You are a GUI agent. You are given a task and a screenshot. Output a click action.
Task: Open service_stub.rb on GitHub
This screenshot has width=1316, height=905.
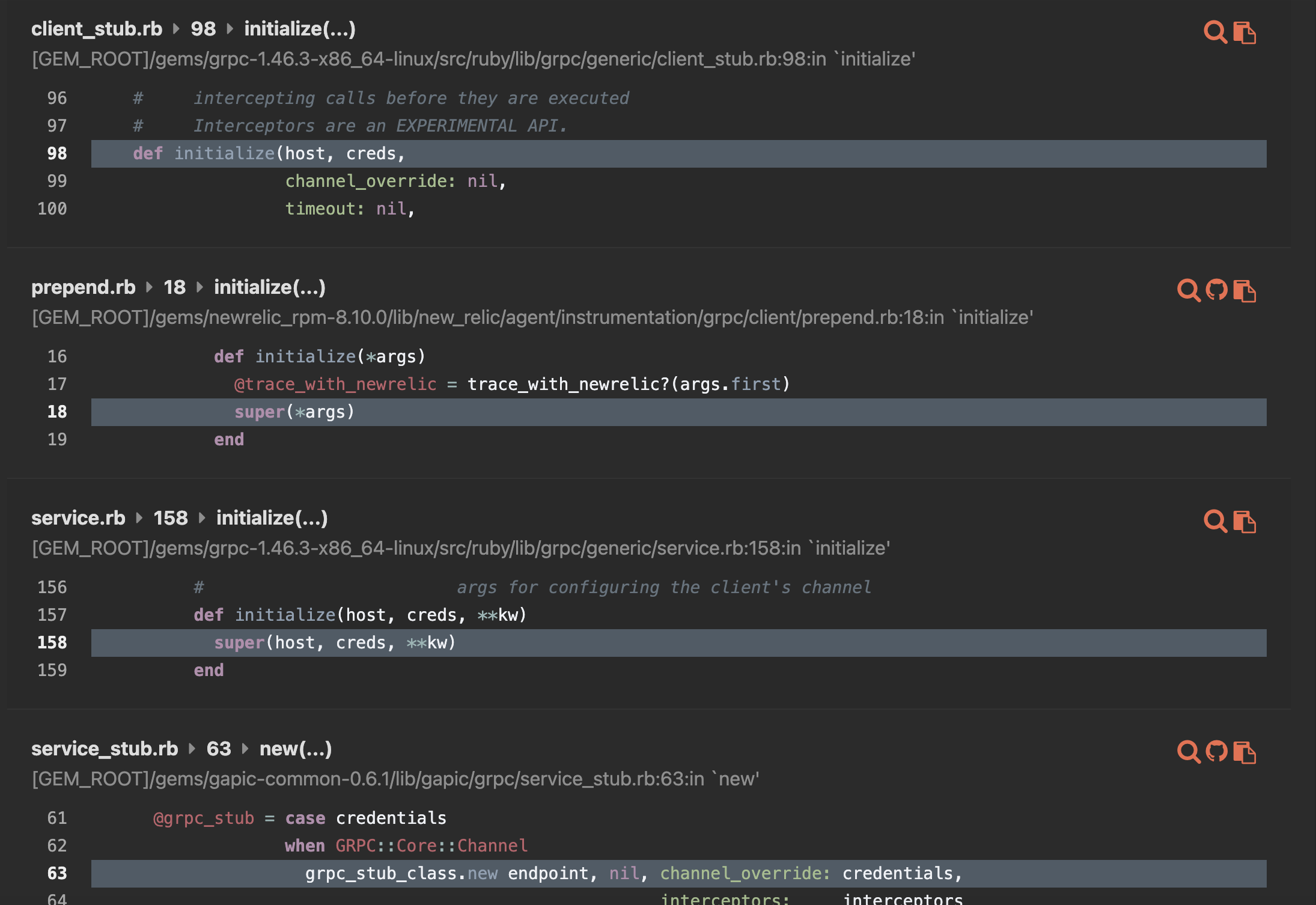coord(1217,752)
